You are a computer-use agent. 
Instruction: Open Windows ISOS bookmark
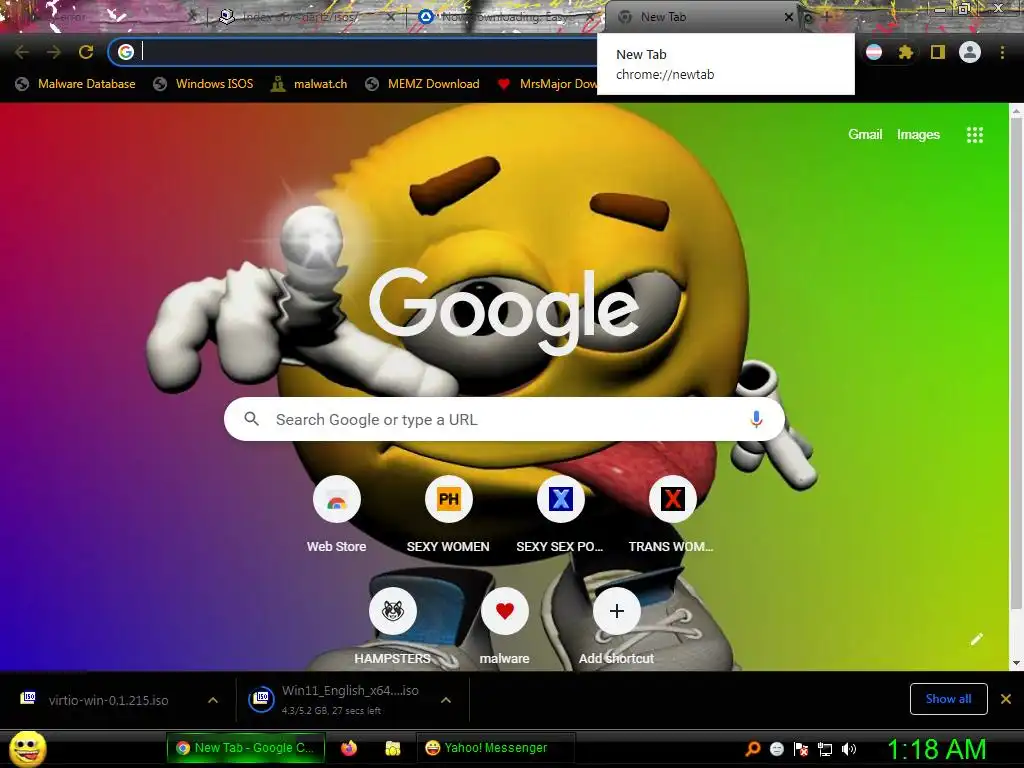(x=203, y=84)
